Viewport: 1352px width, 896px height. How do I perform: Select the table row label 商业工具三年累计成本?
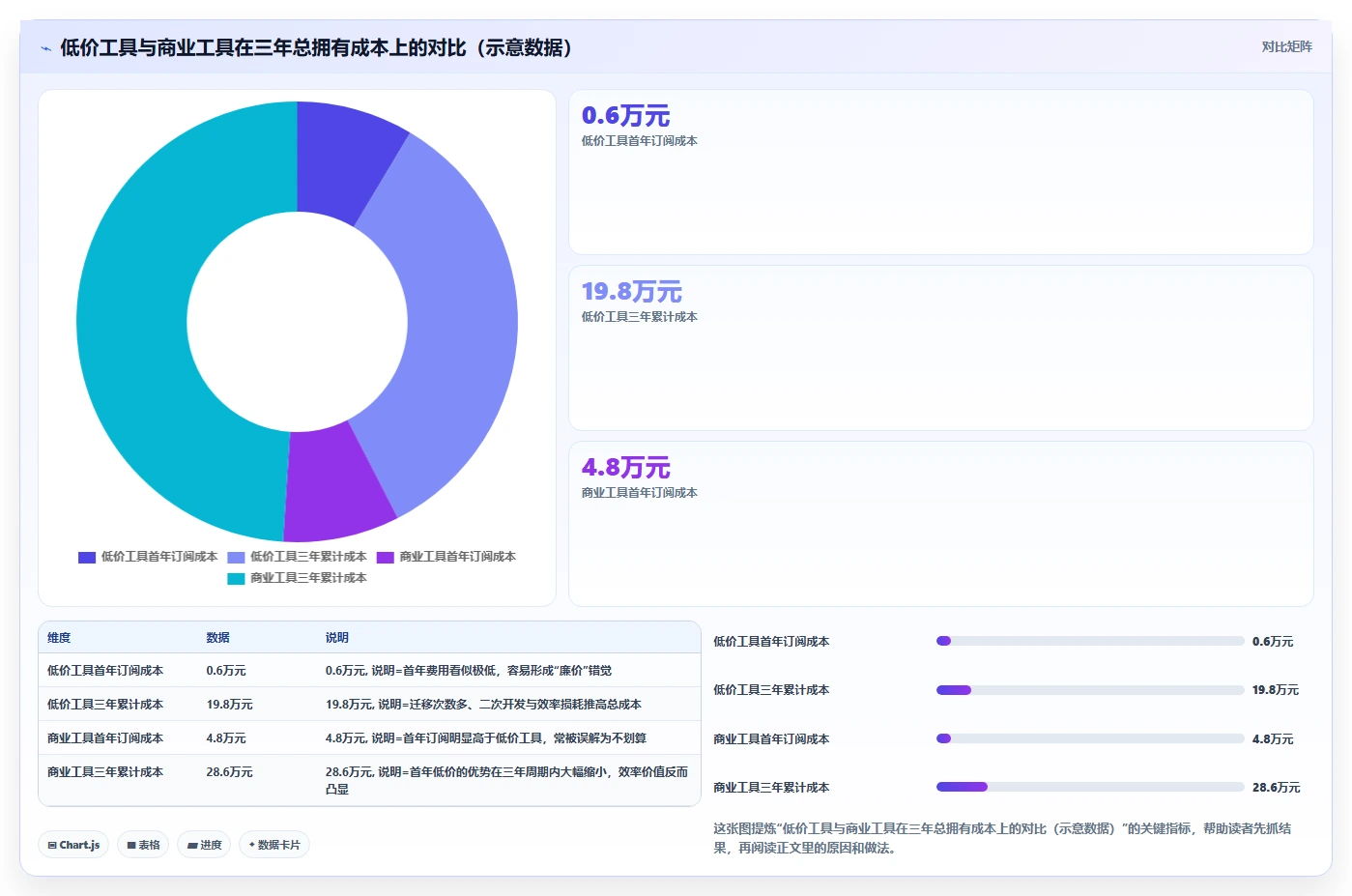(x=105, y=772)
